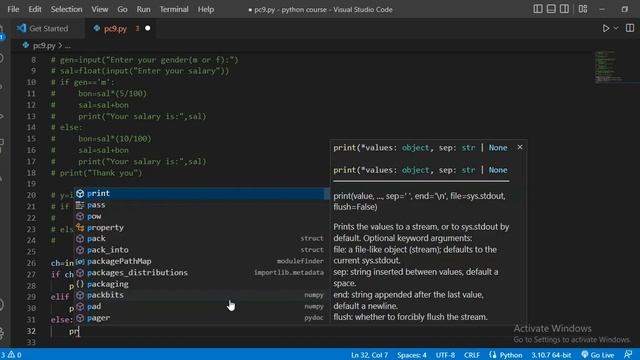
Task: Choose the pager pydoc suggestion
Action: (201, 318)
